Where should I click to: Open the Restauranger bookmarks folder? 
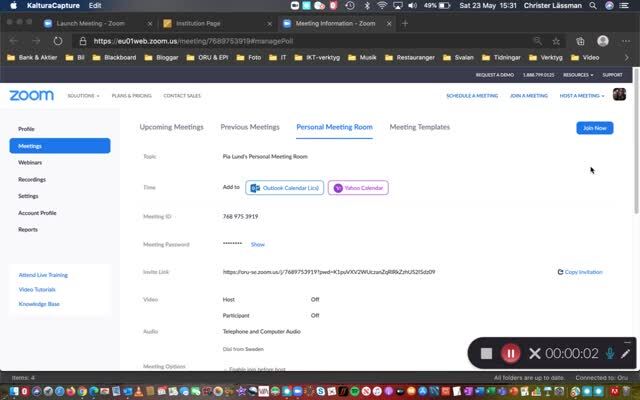point(409,58)
